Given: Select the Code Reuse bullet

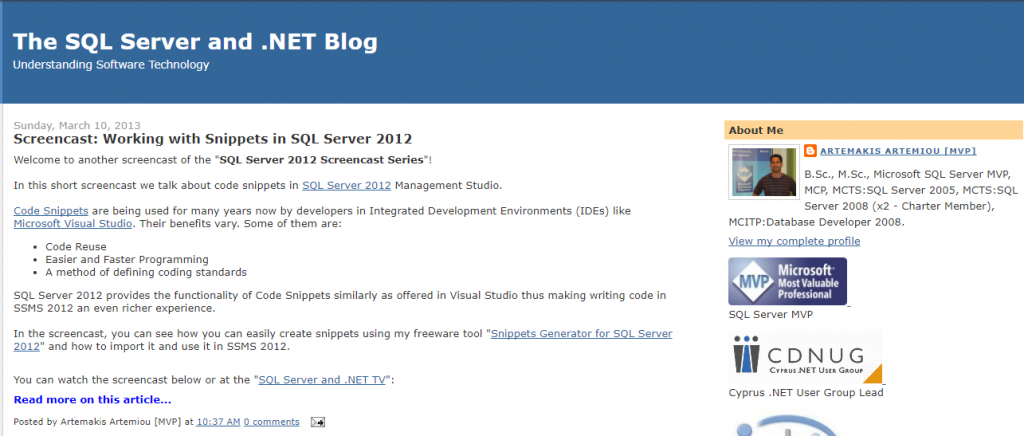Looking at the screenshot, I should (76, 247).
